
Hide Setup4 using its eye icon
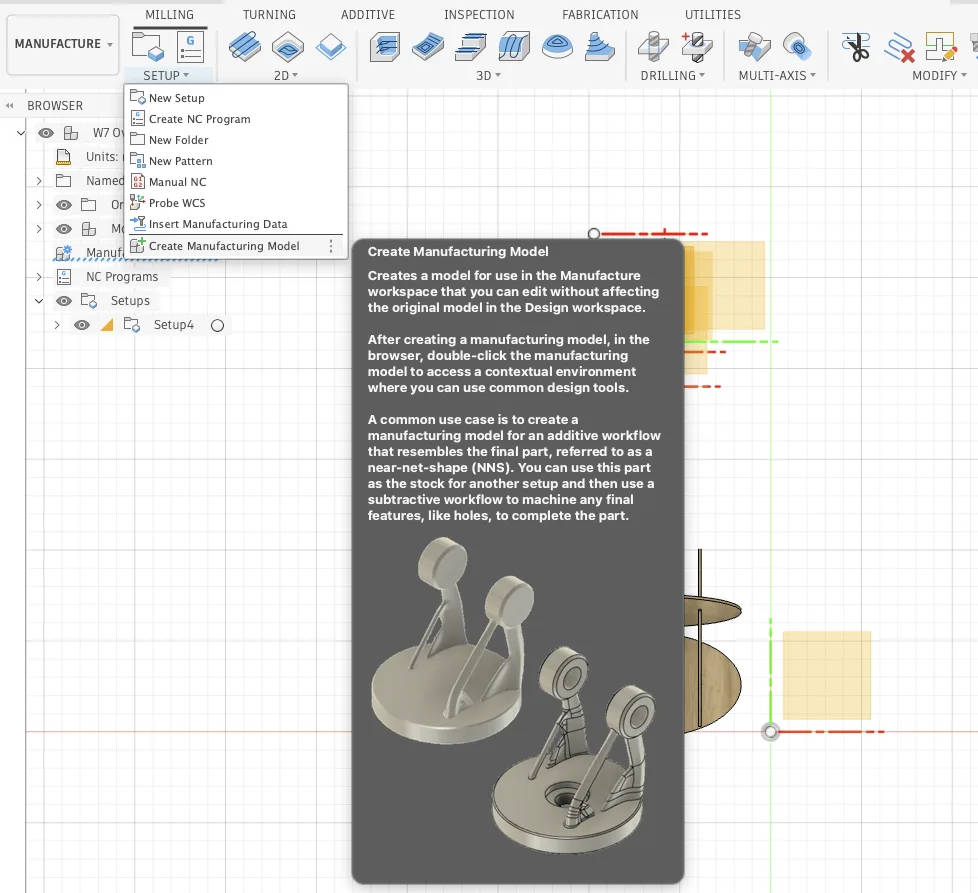tap(82, 325)
